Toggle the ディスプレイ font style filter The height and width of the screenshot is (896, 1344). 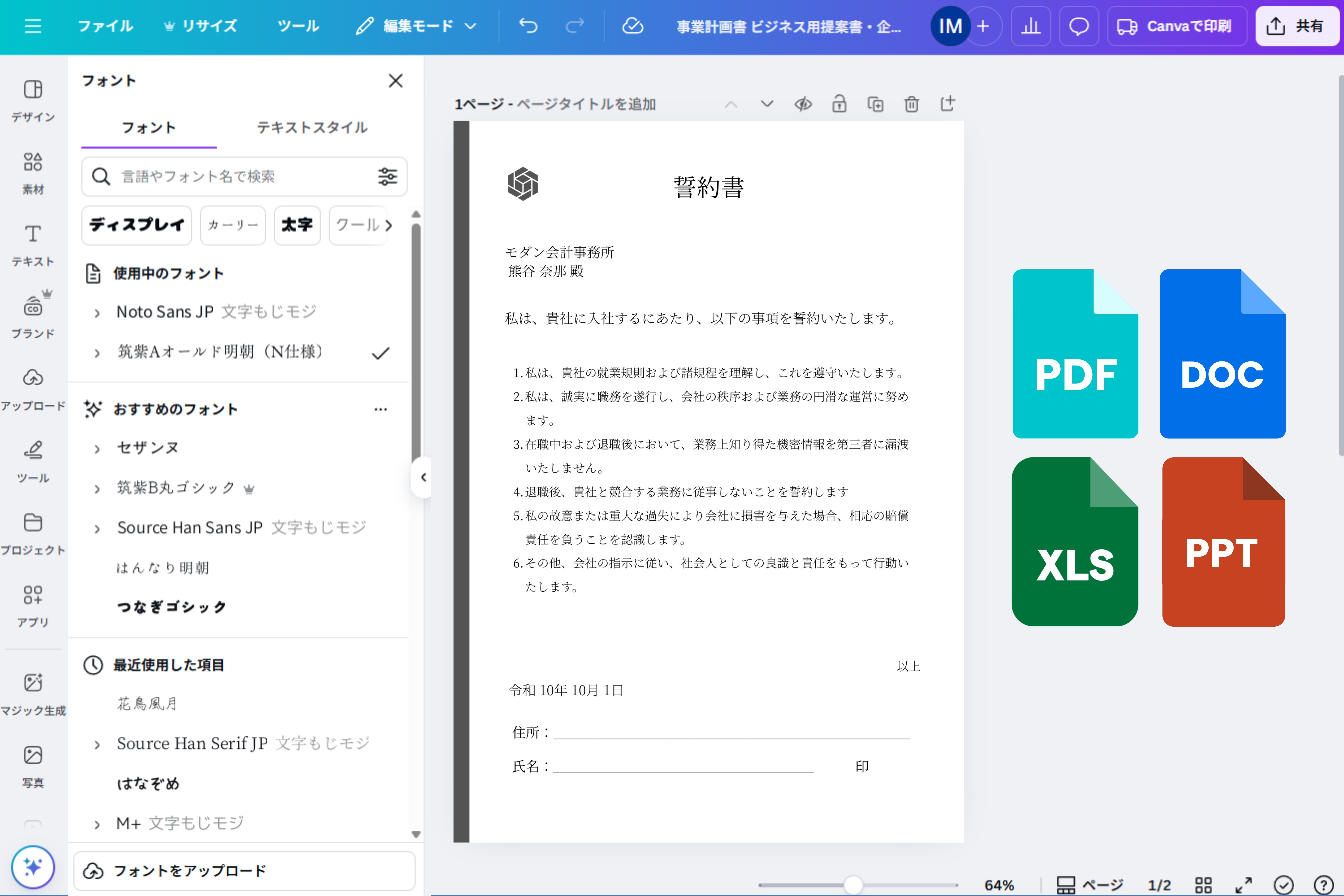coord(137,225)
